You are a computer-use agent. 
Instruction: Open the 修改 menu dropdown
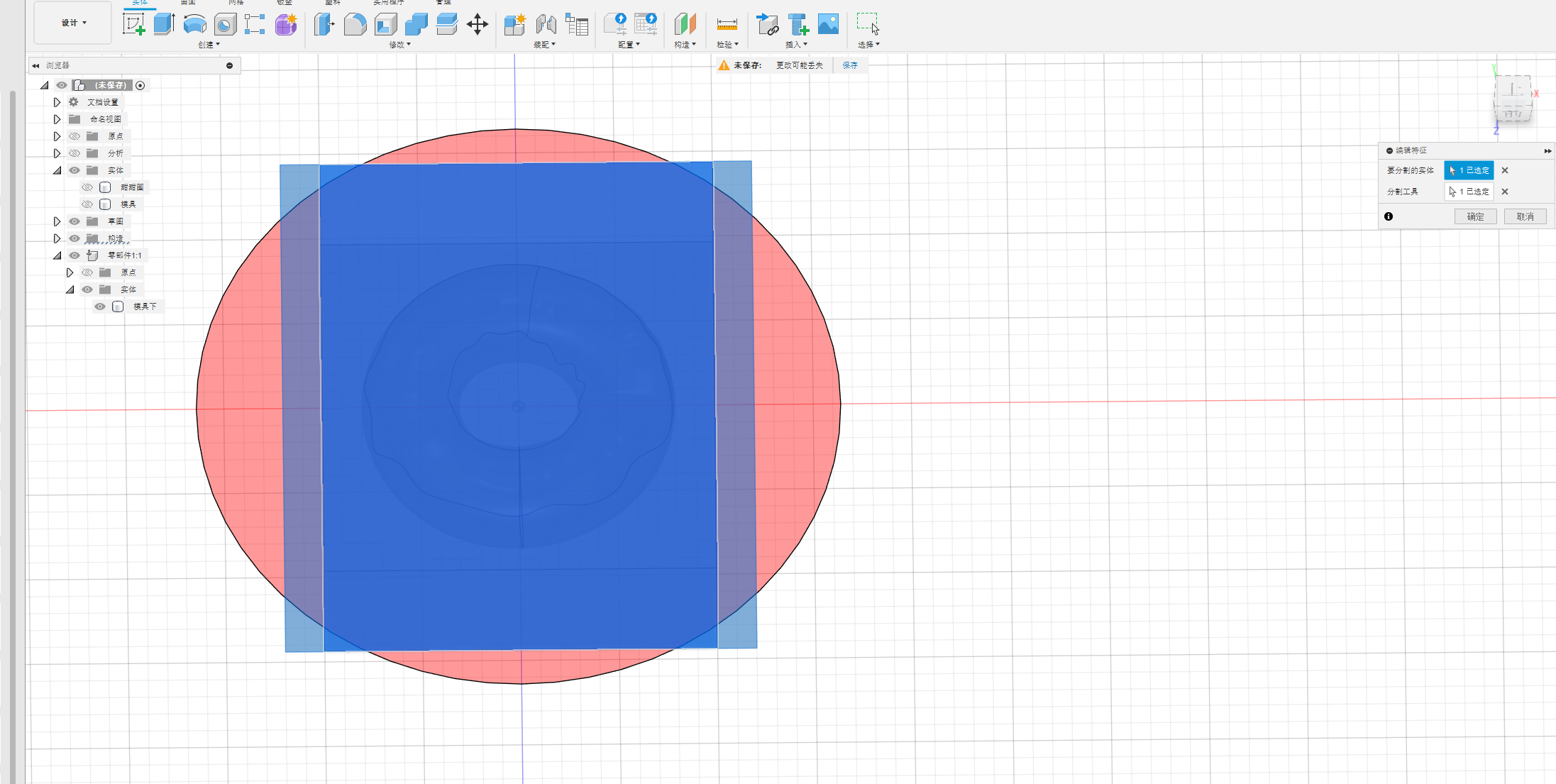pos(399,45)
